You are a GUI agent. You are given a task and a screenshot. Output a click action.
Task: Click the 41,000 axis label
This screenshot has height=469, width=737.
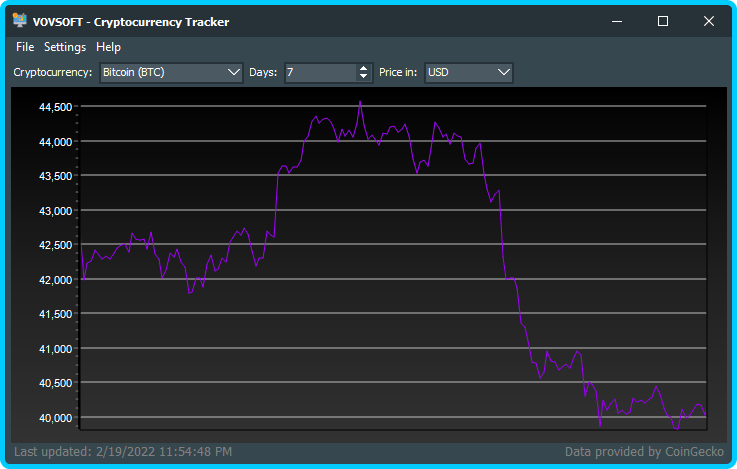pos(55,349)
